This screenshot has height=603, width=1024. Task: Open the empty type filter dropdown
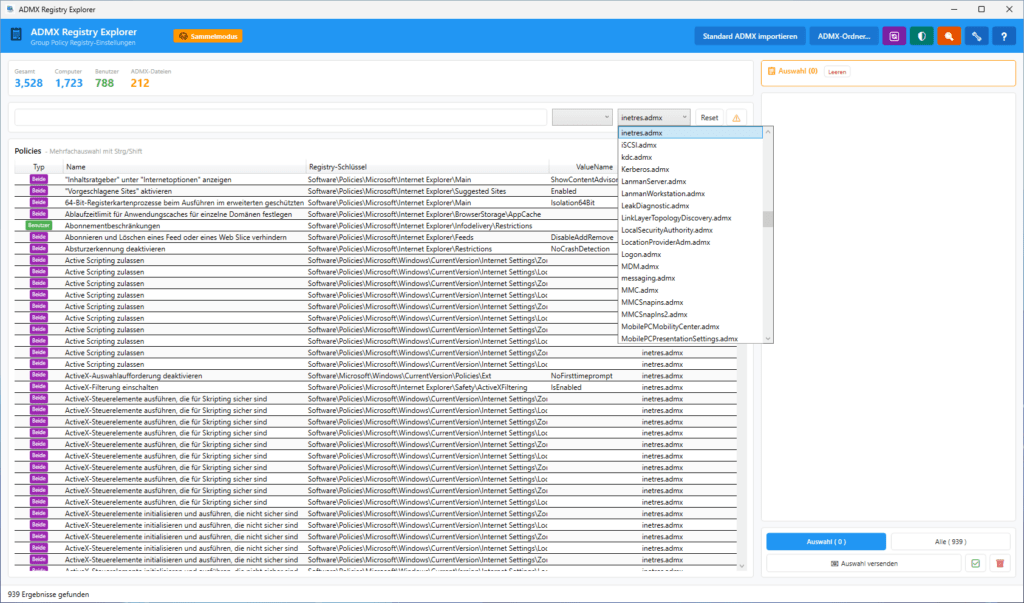(581, 118)
